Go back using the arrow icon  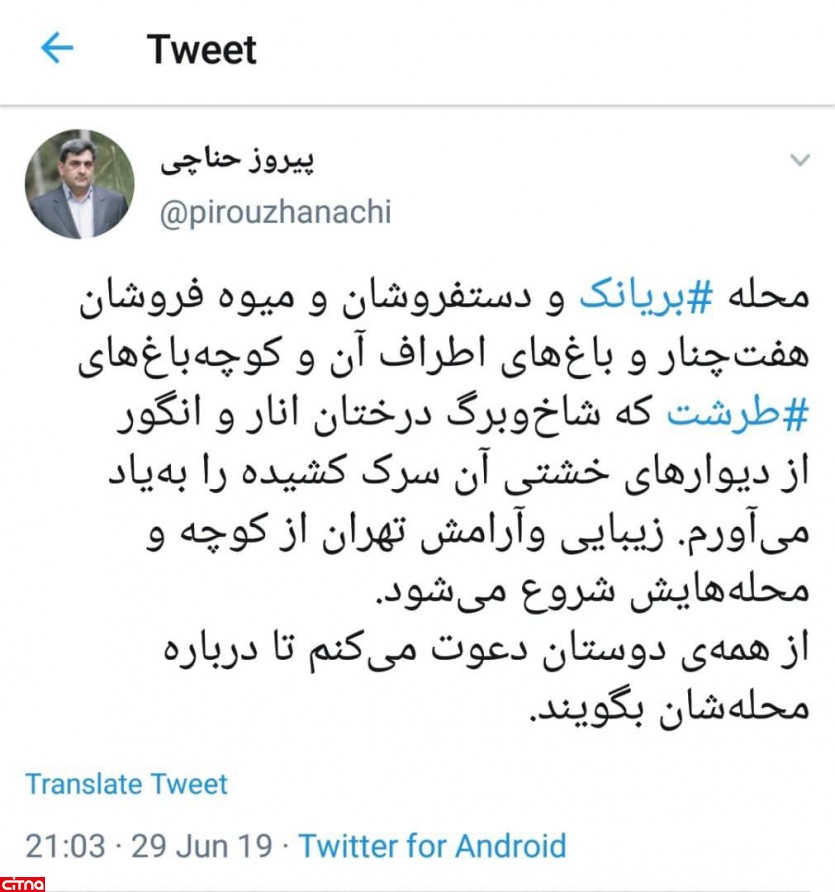[57, 47]
